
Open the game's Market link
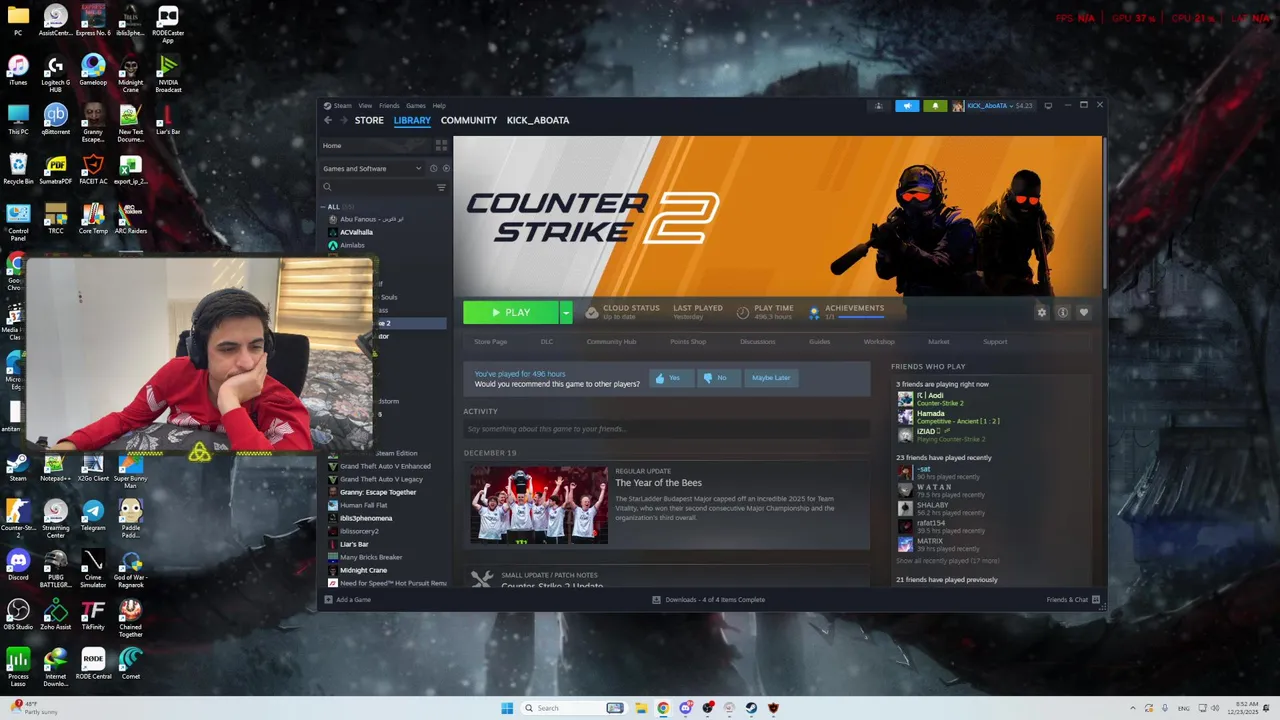click(x=939, y=342)
